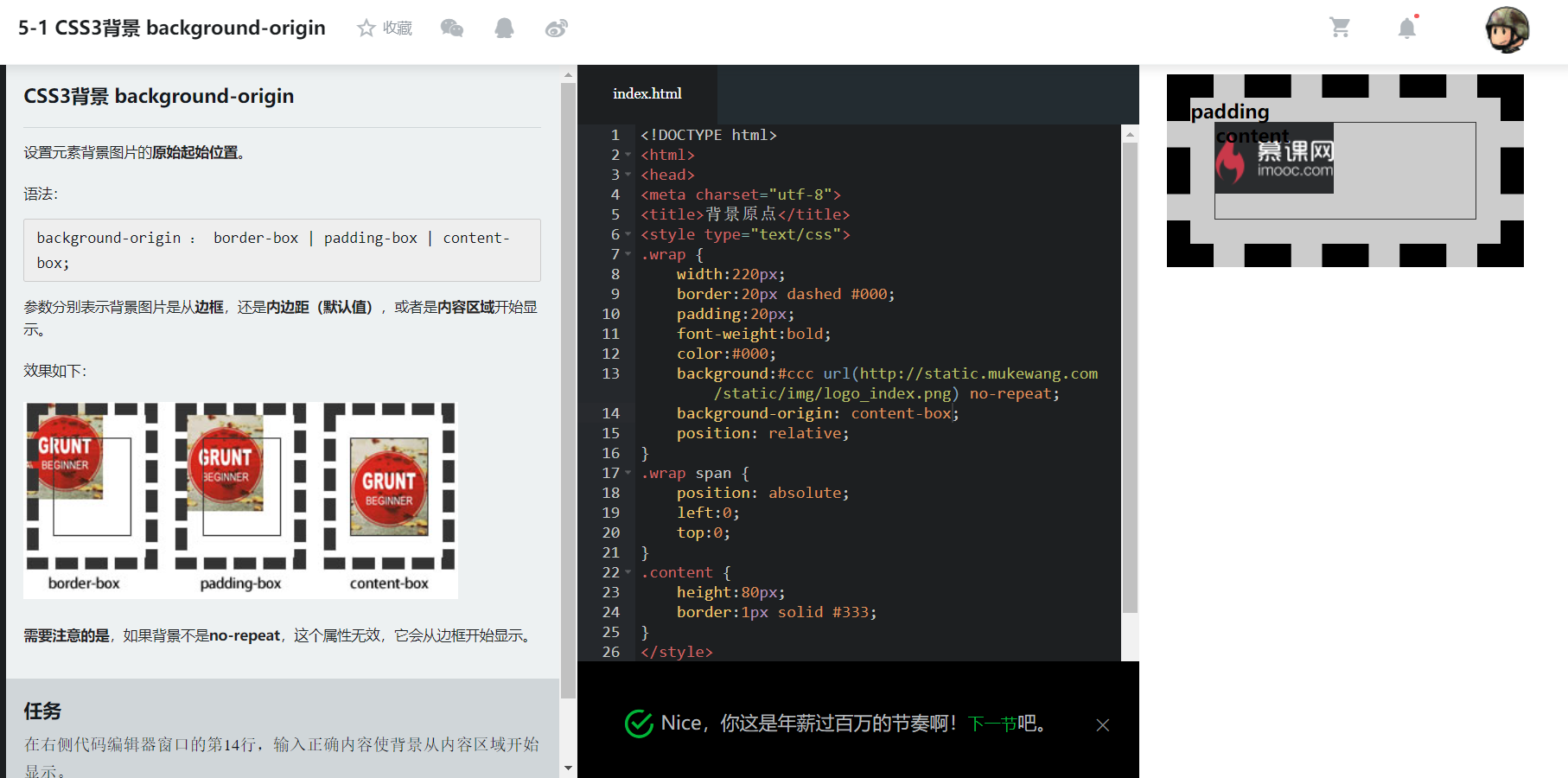Share the lesson via the QQ icon
The image size is (1568, 778).
pos(504,27)
